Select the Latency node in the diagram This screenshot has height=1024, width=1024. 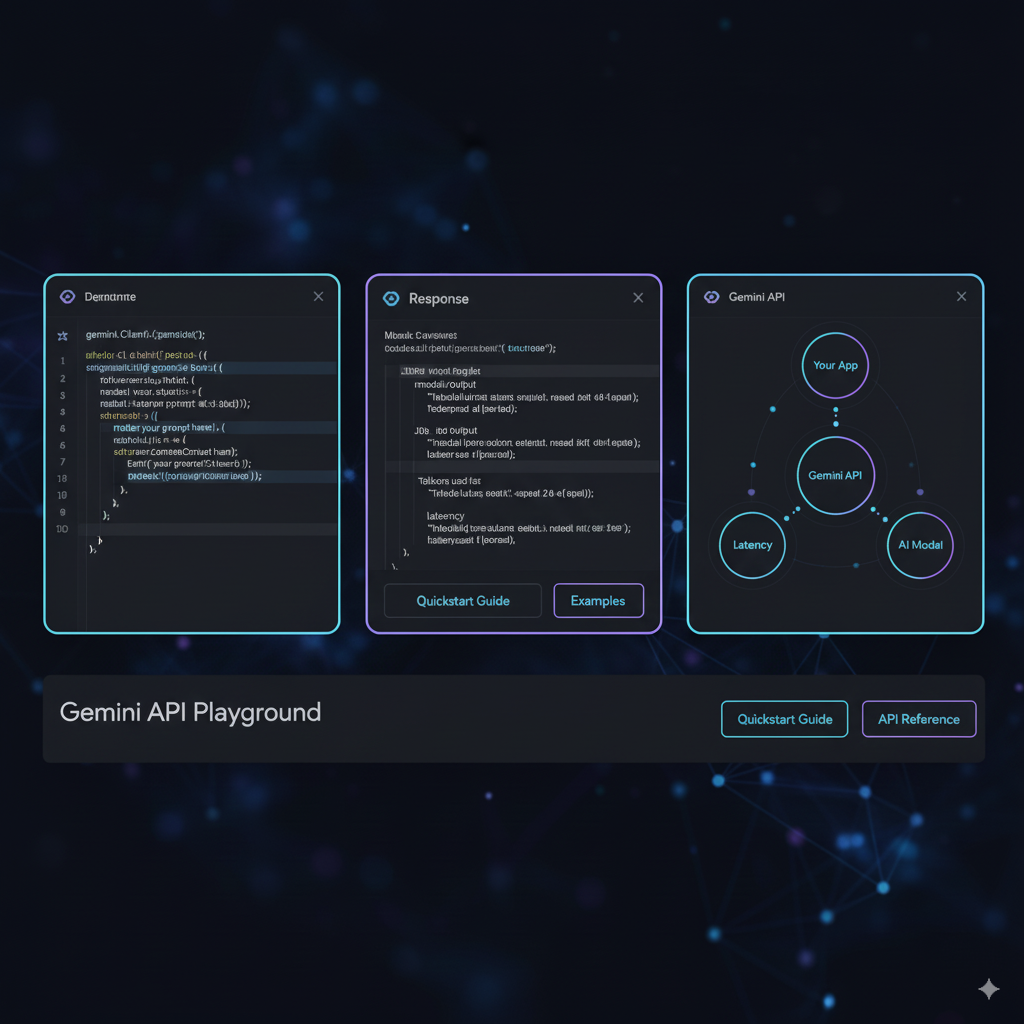pyautogui.click(x=752, y=545)
